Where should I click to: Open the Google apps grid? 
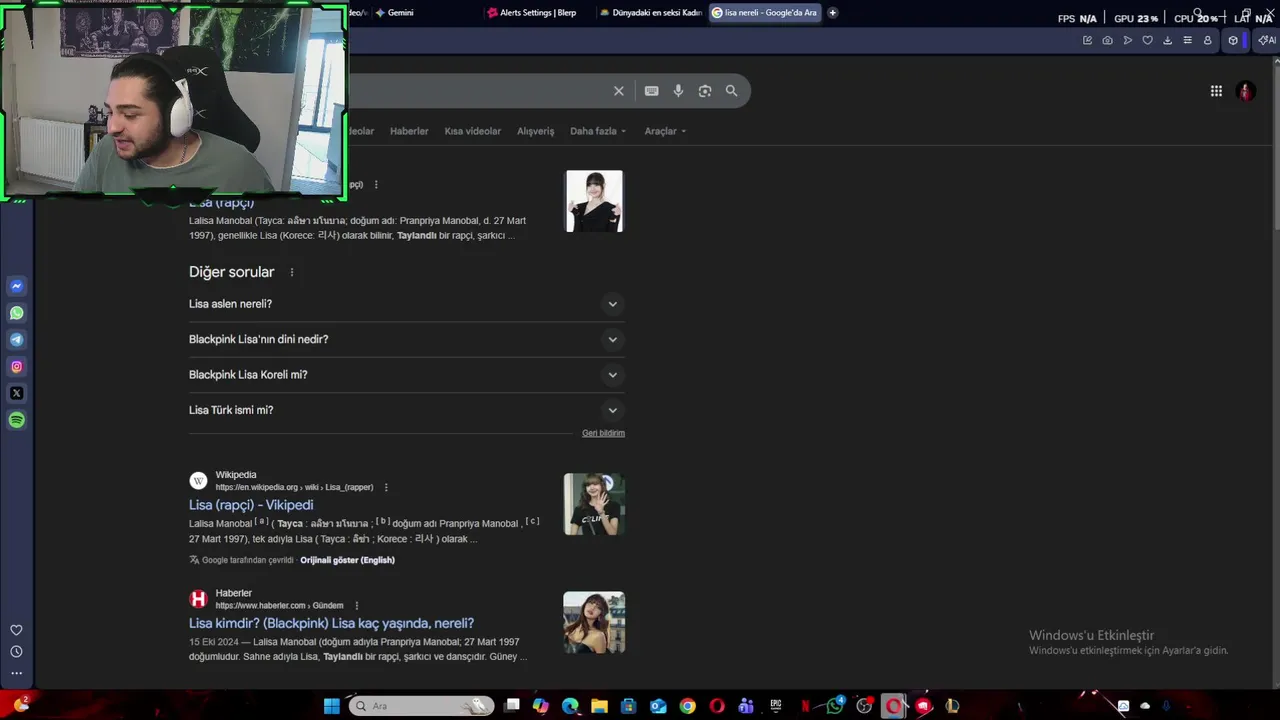pos(1216,91)
